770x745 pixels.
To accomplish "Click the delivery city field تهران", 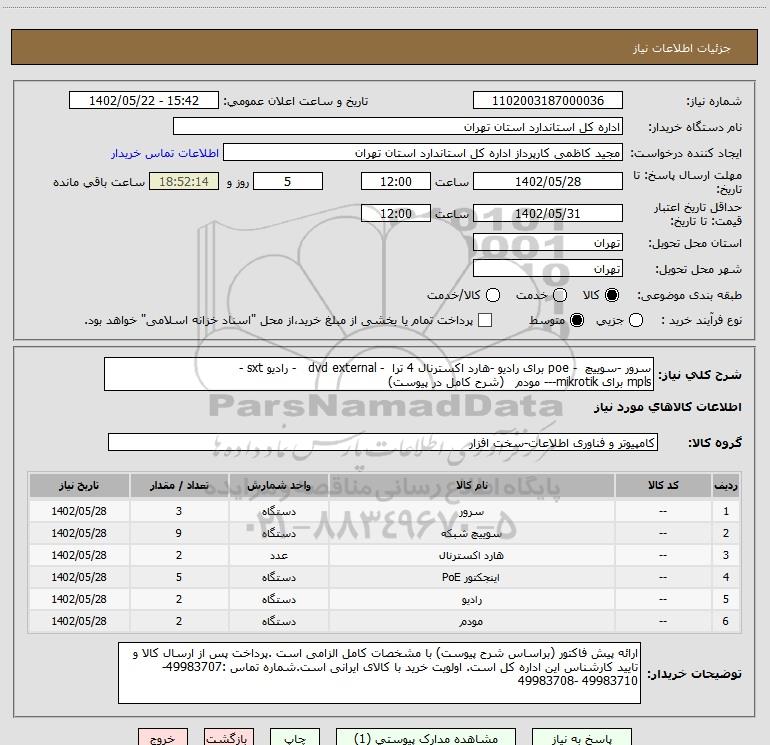I will tap(548, 269).
